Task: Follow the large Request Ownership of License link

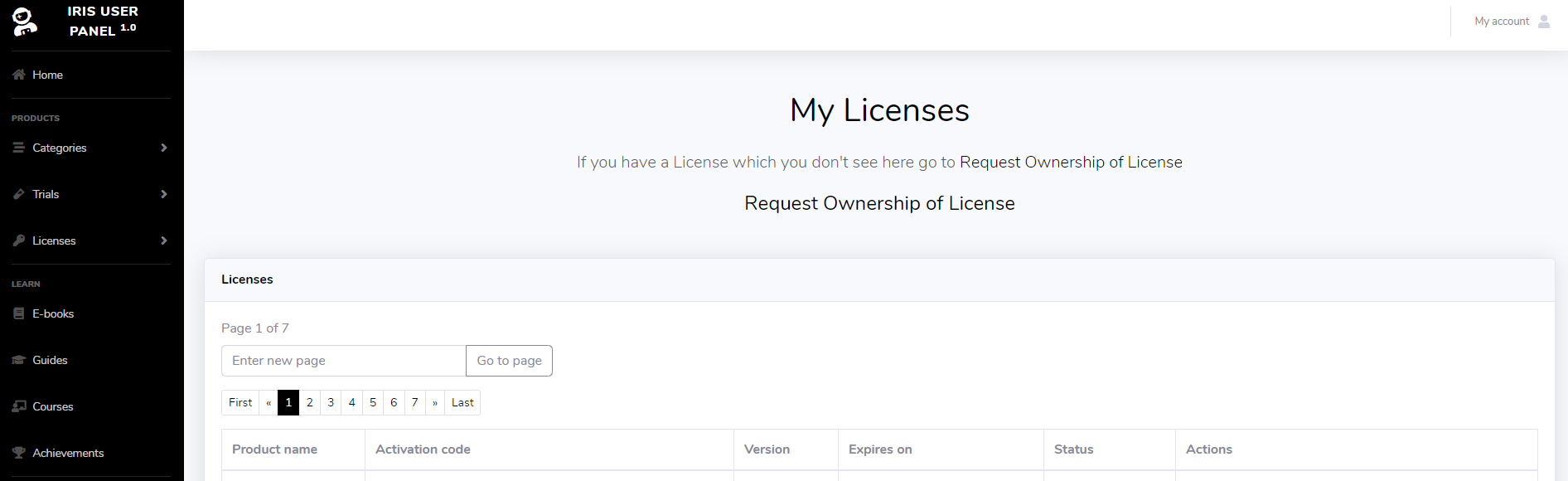Action: click(x=879, y=203)
